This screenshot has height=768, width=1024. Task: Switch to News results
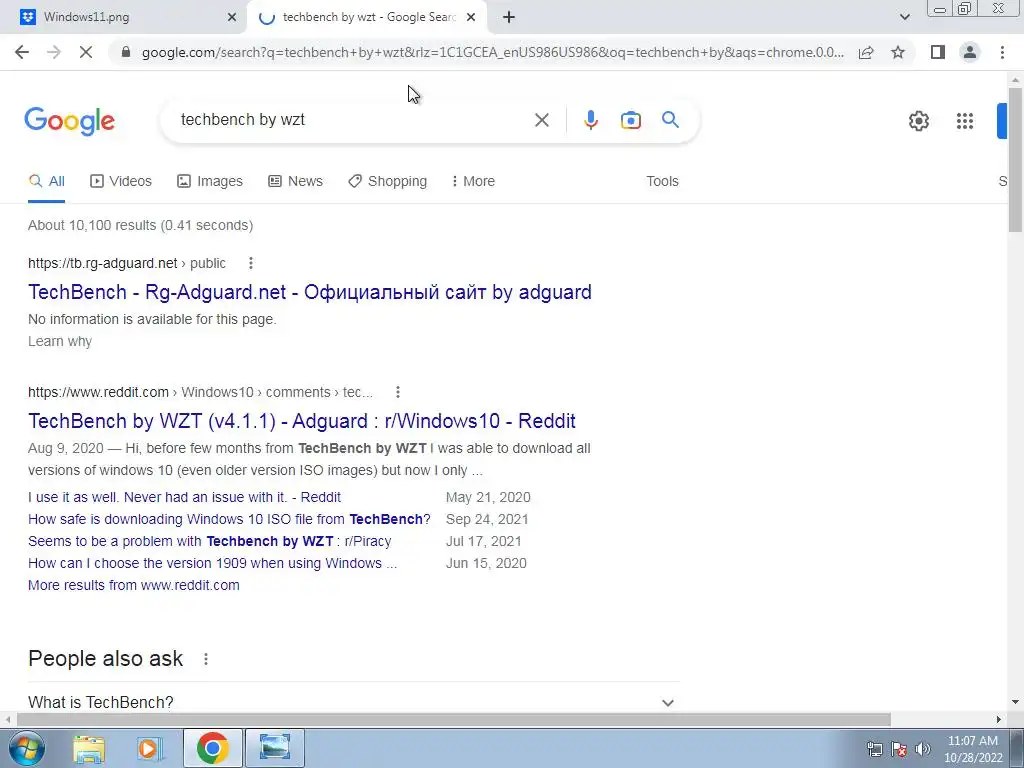(295, 181)
